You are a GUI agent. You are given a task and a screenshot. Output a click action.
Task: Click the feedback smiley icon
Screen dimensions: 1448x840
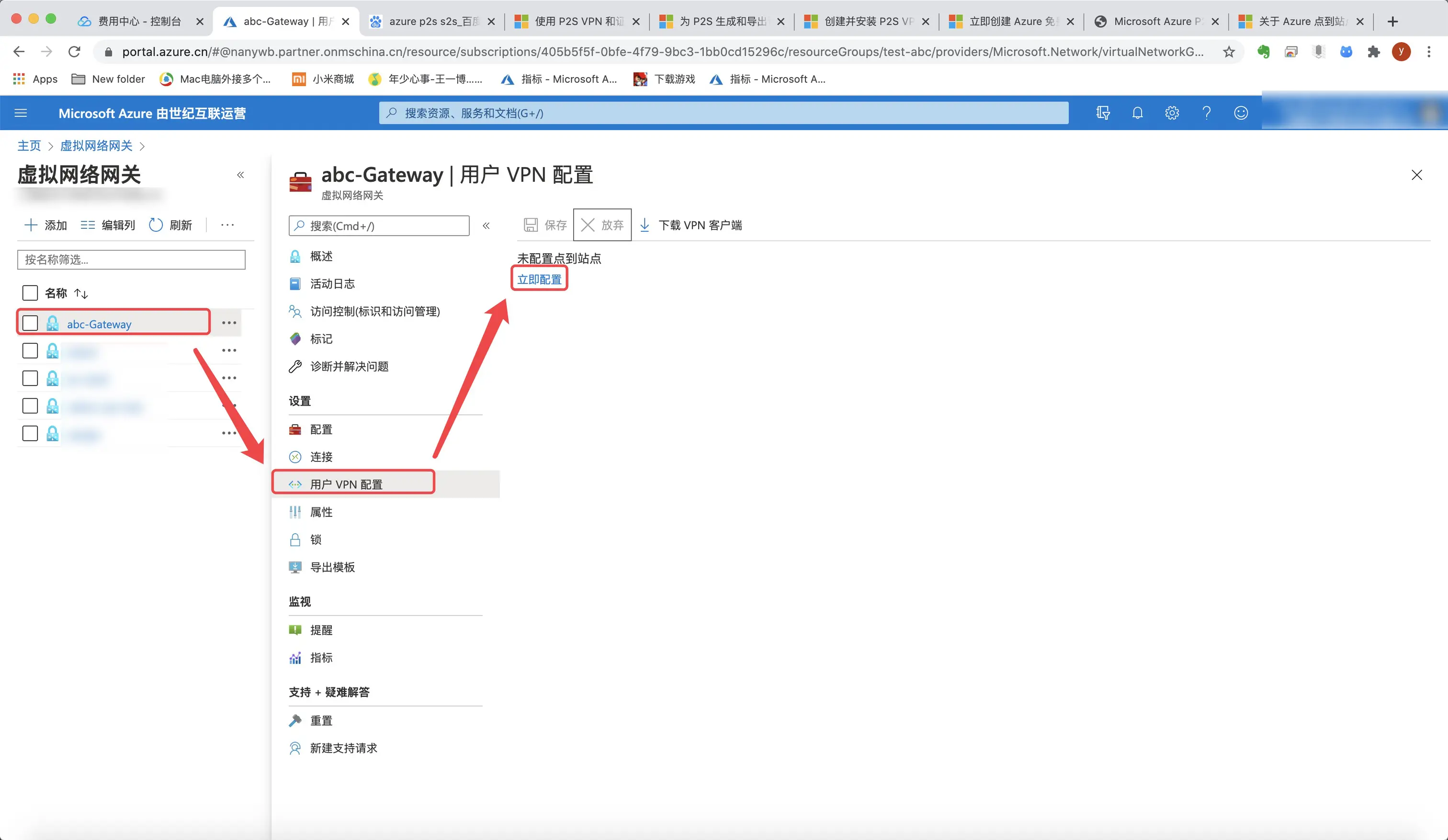(x=1241, y=113)
